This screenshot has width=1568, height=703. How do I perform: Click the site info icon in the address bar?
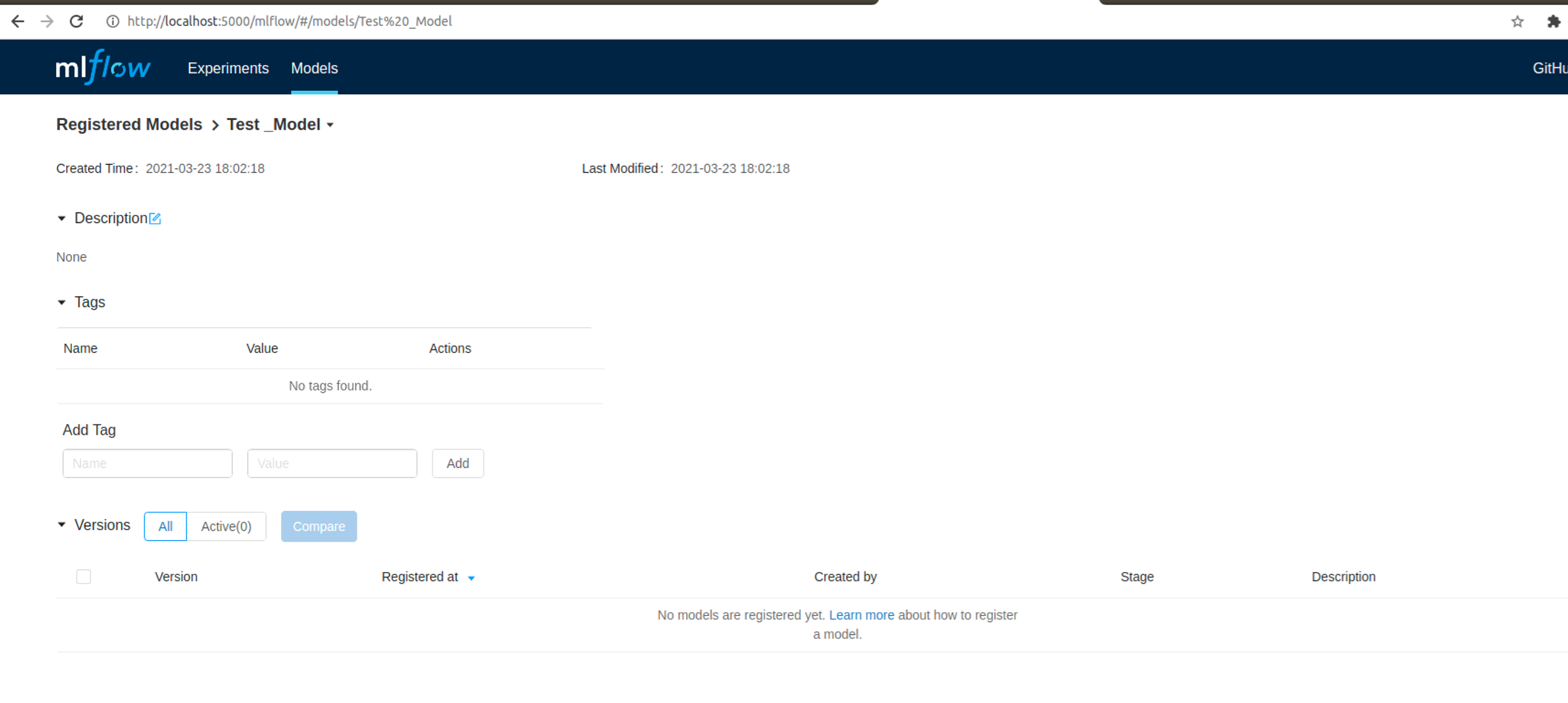(x=113, y=22)
